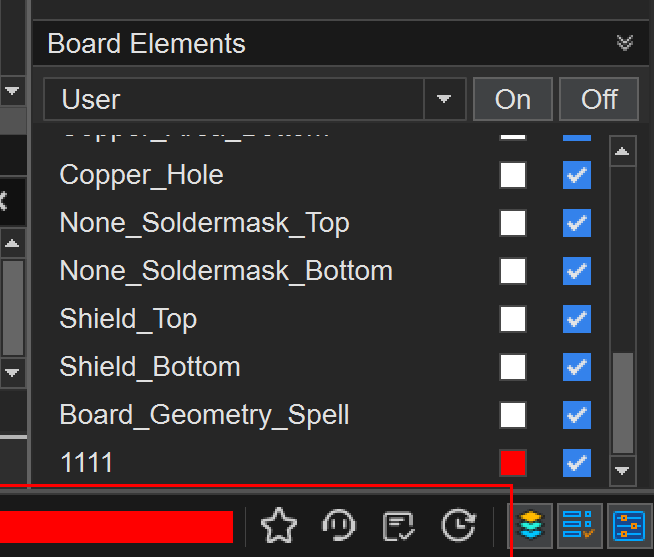Image resolution: width=654 pixels, height=557 pixels.
Task: Toggle Board_Geometry_Spell visibility checkbox
Action: [577, 415]
